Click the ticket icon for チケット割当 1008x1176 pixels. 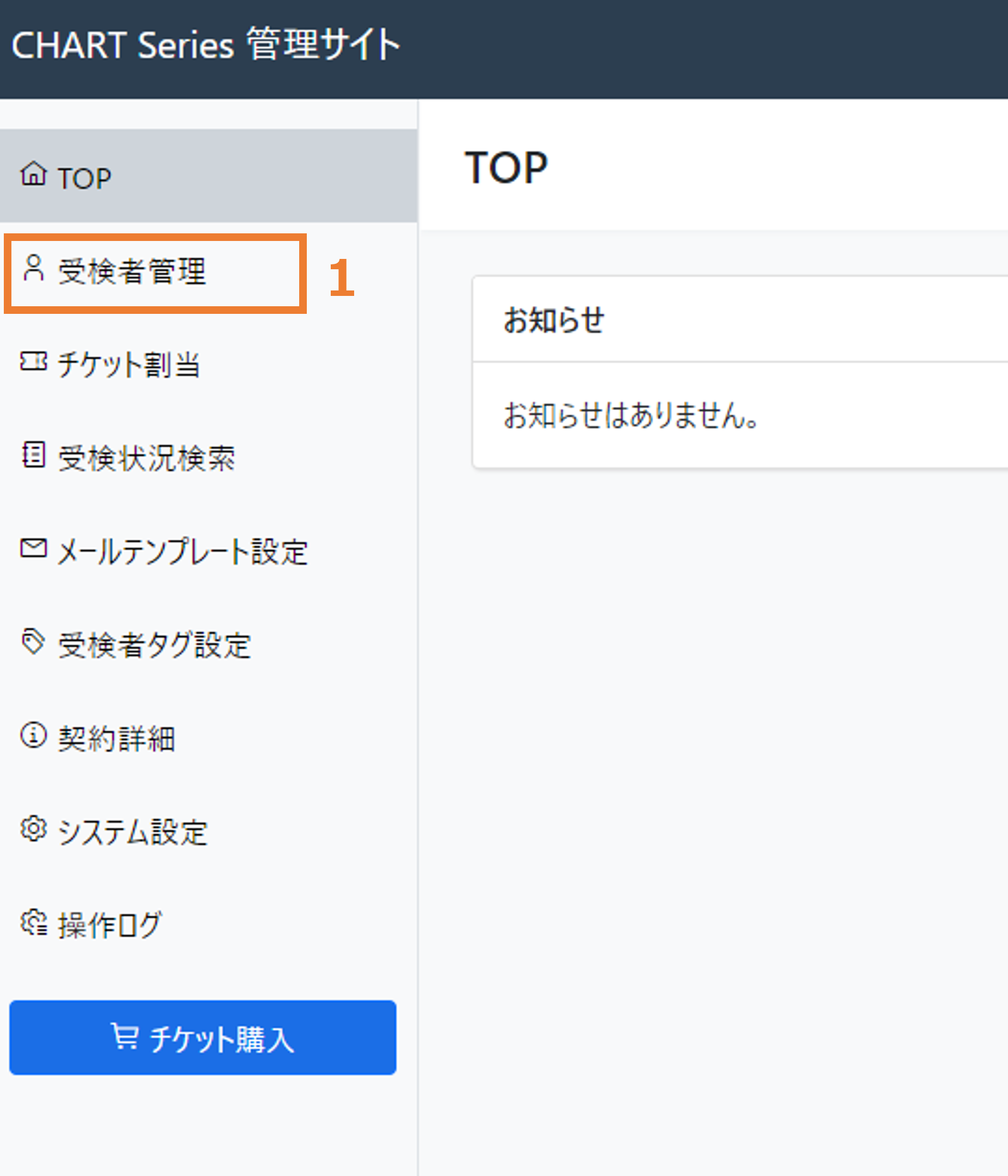click(34, 361)
